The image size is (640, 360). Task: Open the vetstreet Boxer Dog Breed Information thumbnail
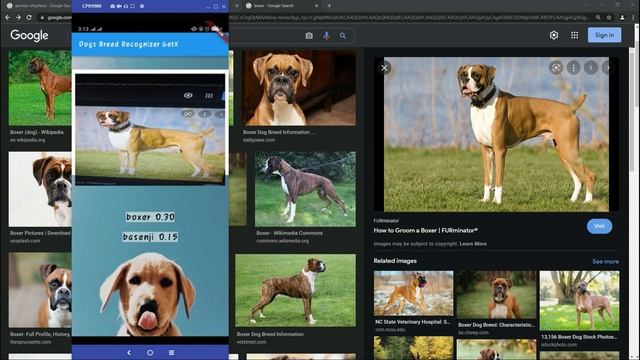pos(295,290)
